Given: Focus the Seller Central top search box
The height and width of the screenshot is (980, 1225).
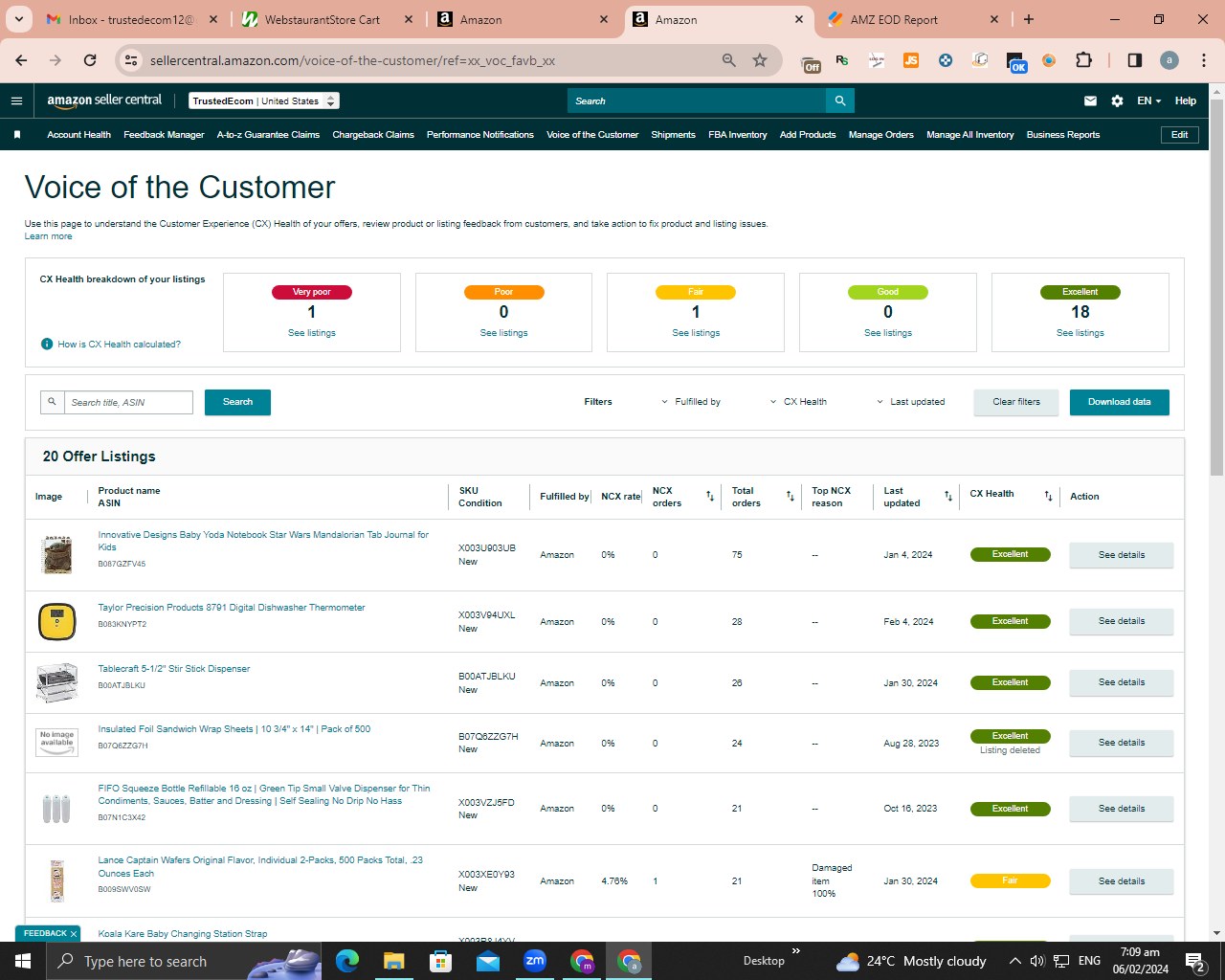Looking at the screenshot, I should [697, 100].
